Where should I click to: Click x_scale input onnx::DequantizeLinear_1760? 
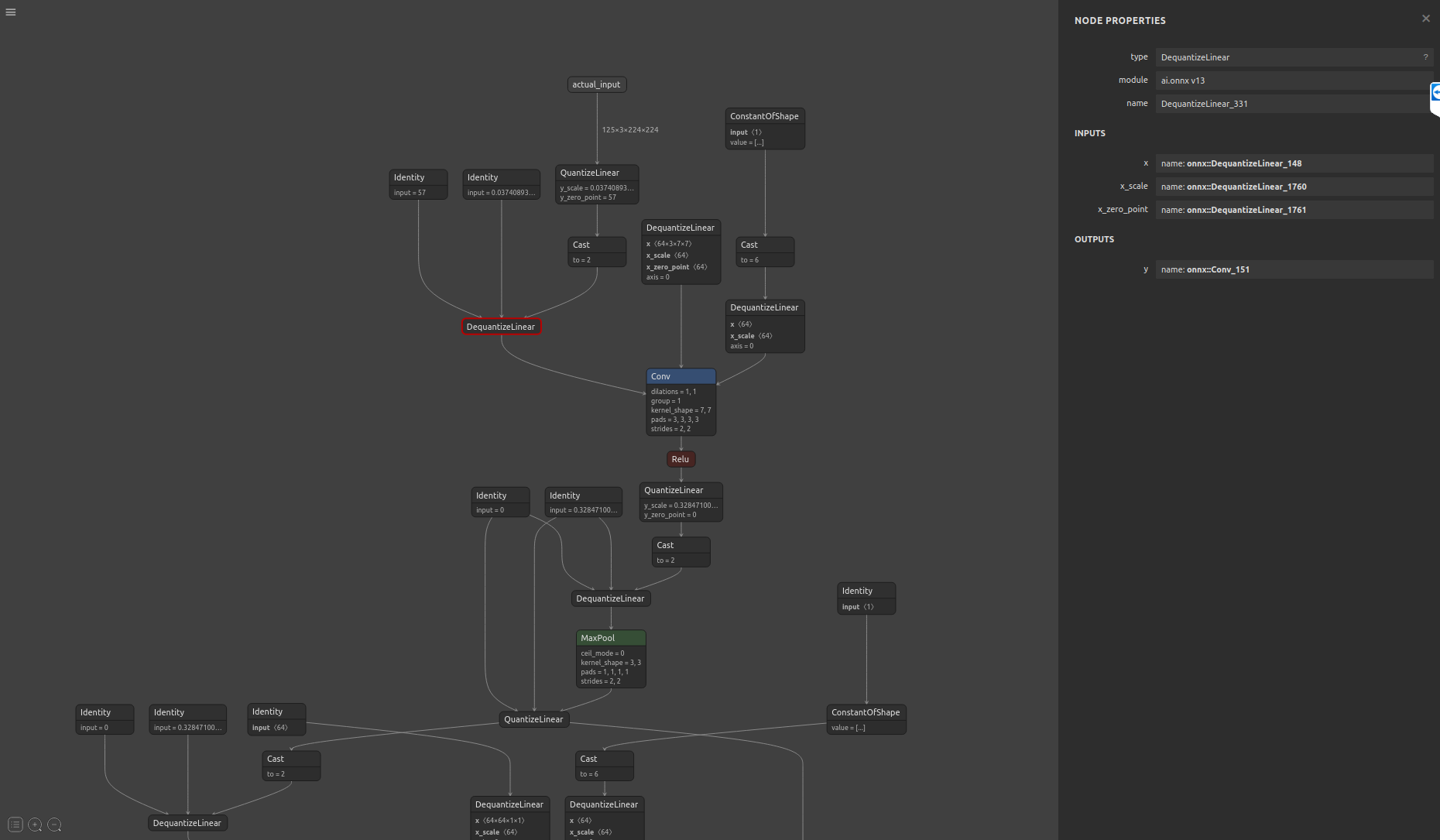point(1293,187)
